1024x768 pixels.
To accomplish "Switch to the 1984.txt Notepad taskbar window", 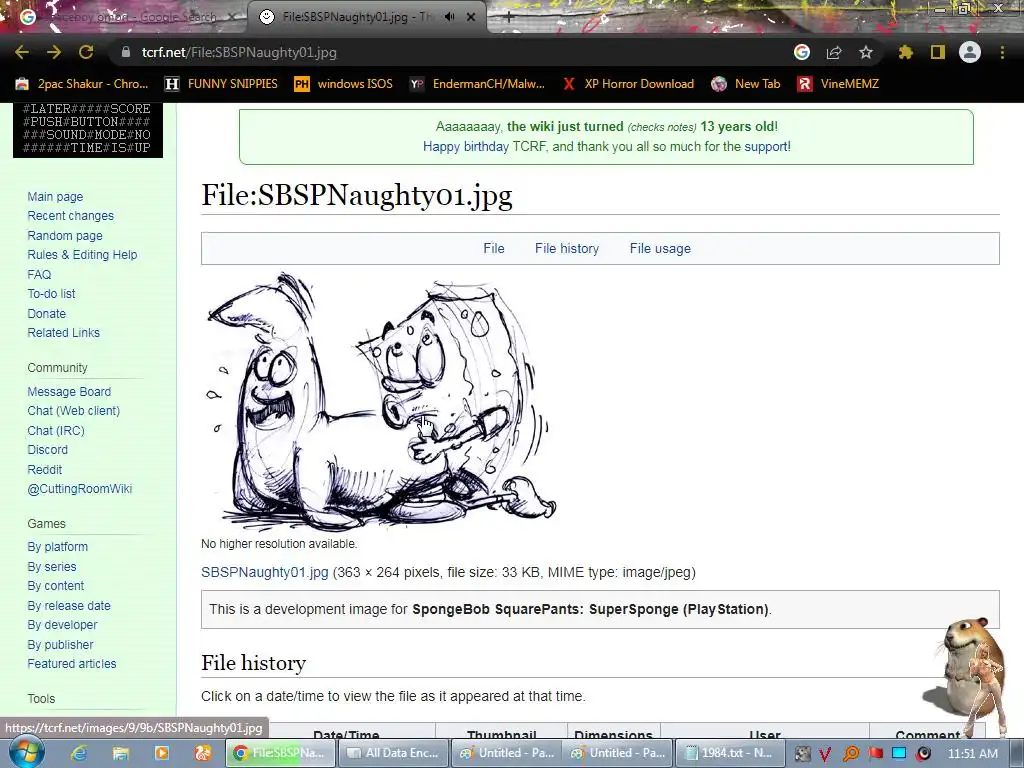I will coord(729,753).
